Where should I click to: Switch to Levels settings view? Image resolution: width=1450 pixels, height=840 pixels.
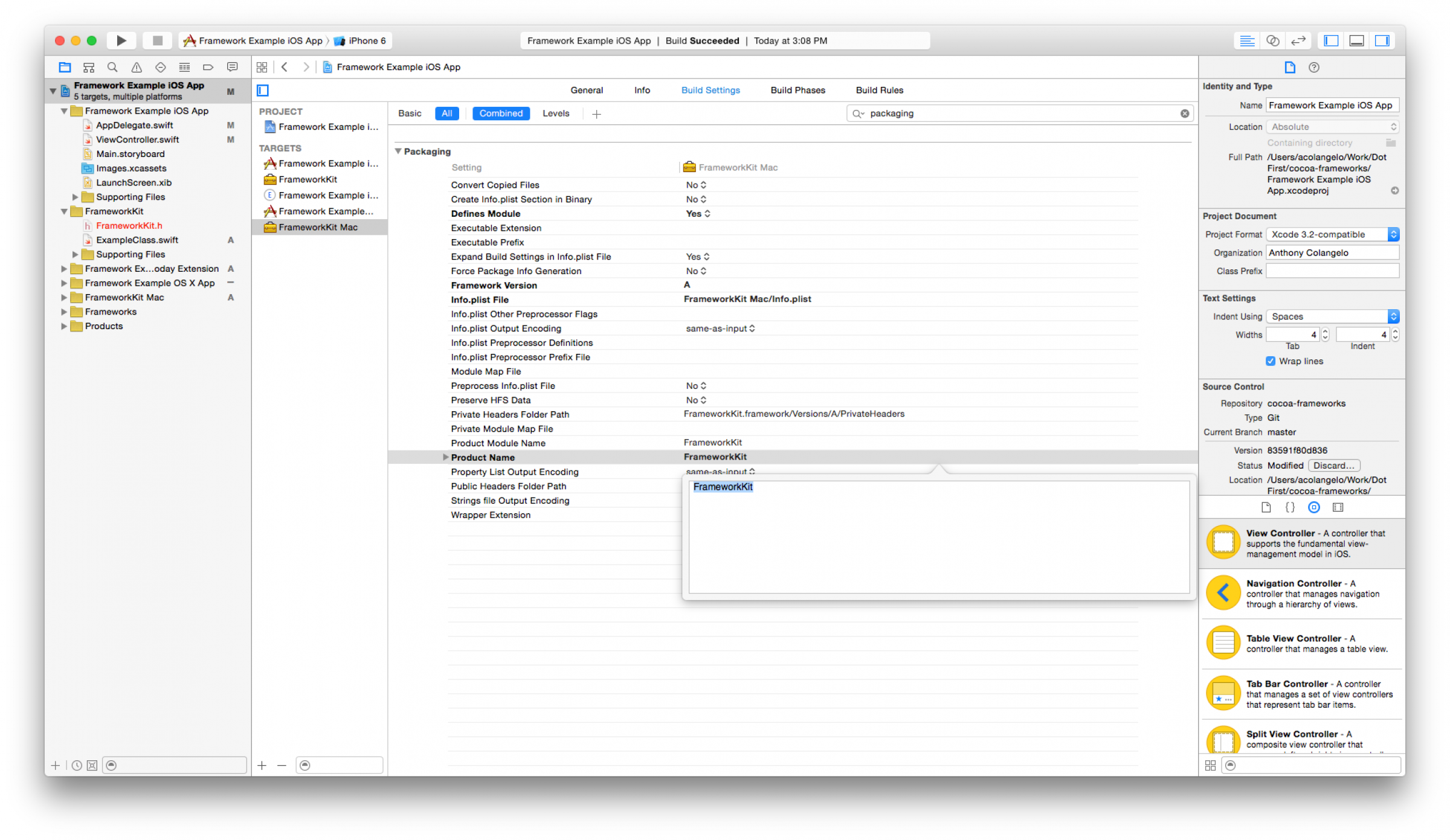[556, 114]
